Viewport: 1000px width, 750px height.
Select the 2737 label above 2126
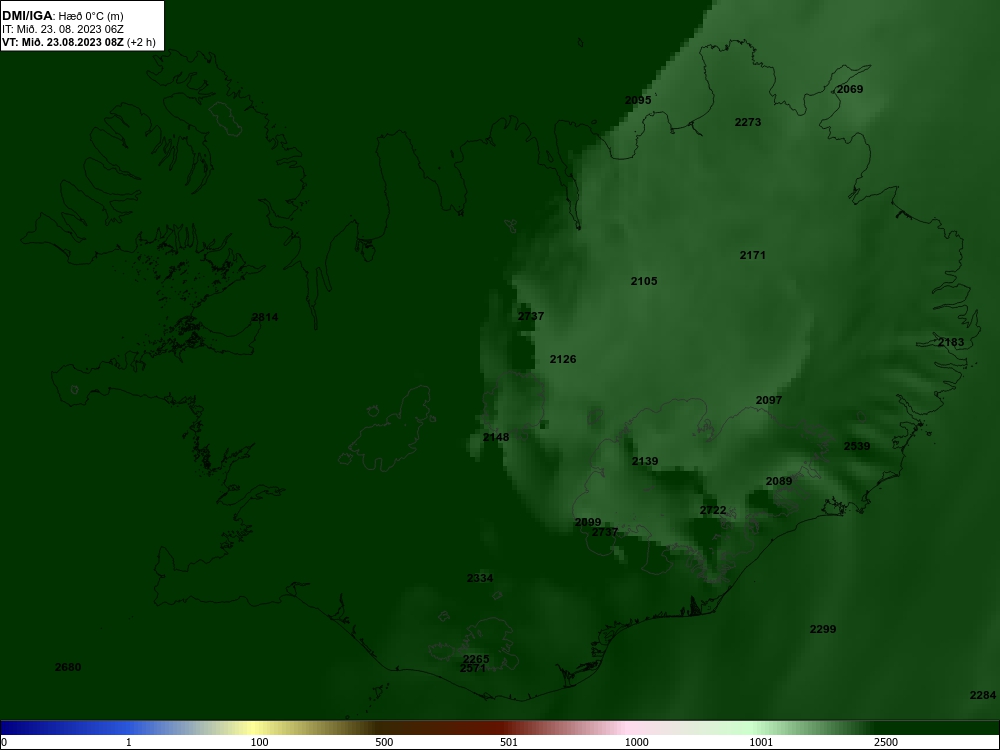(531, 316)
